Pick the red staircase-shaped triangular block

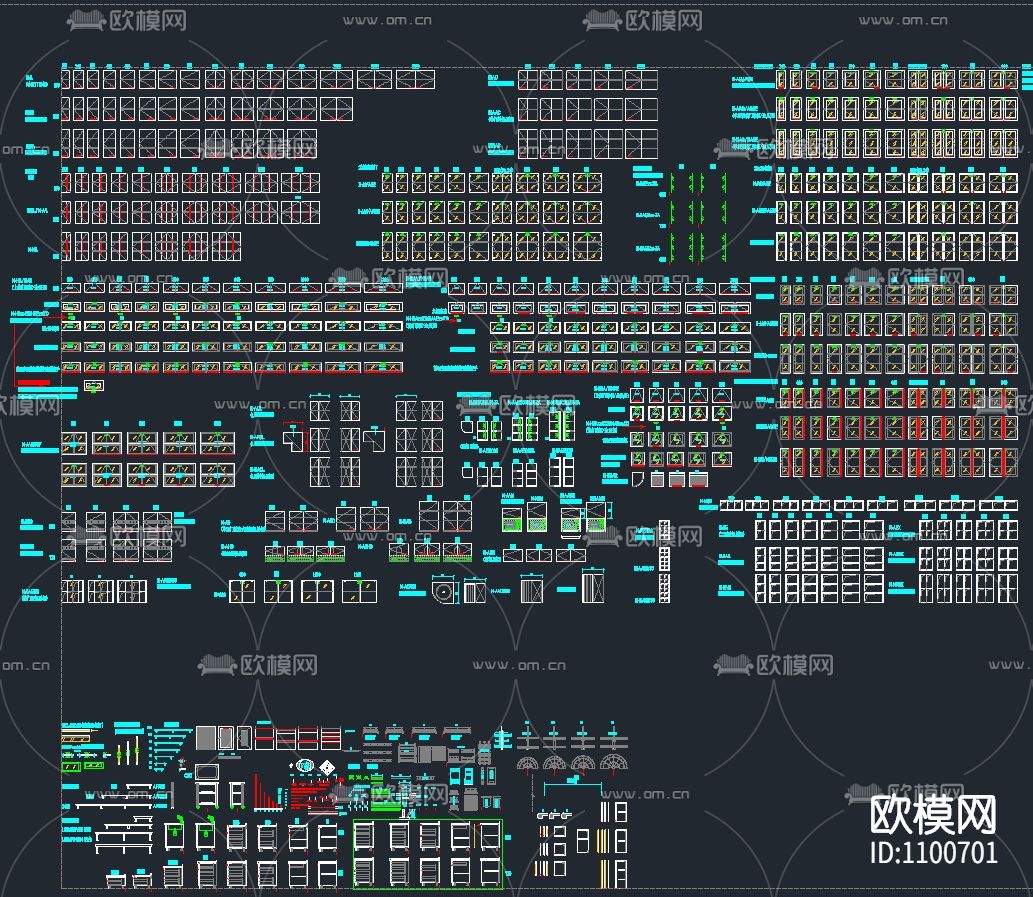[267, 792]
